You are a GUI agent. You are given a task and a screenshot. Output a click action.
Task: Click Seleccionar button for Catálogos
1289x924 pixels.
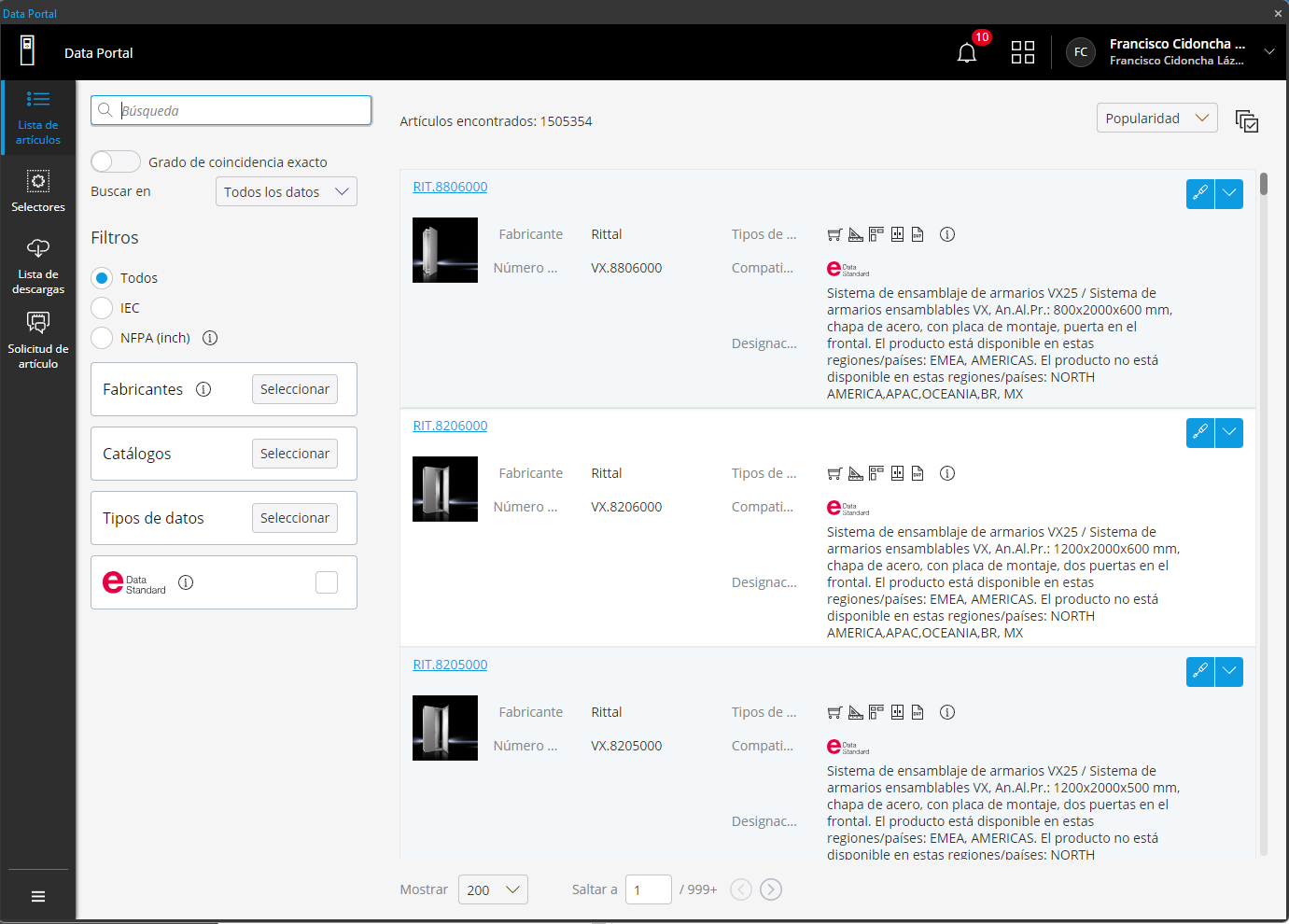click(295, 454)
